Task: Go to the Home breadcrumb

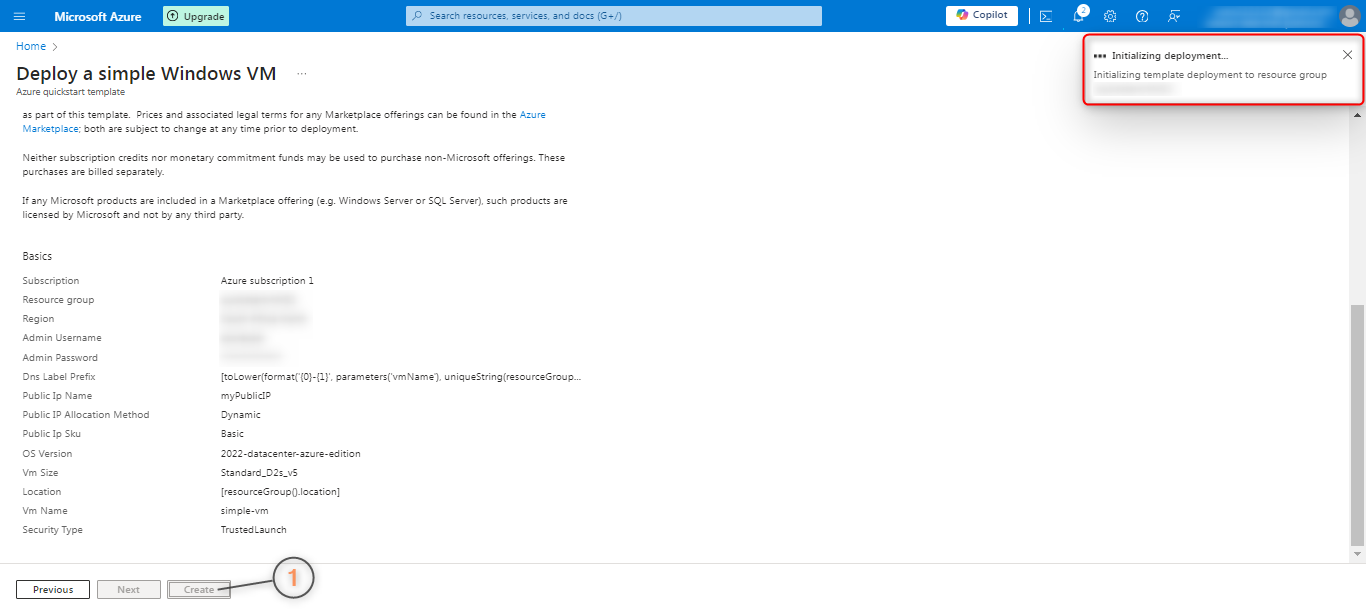Action: tap(31, 46)
